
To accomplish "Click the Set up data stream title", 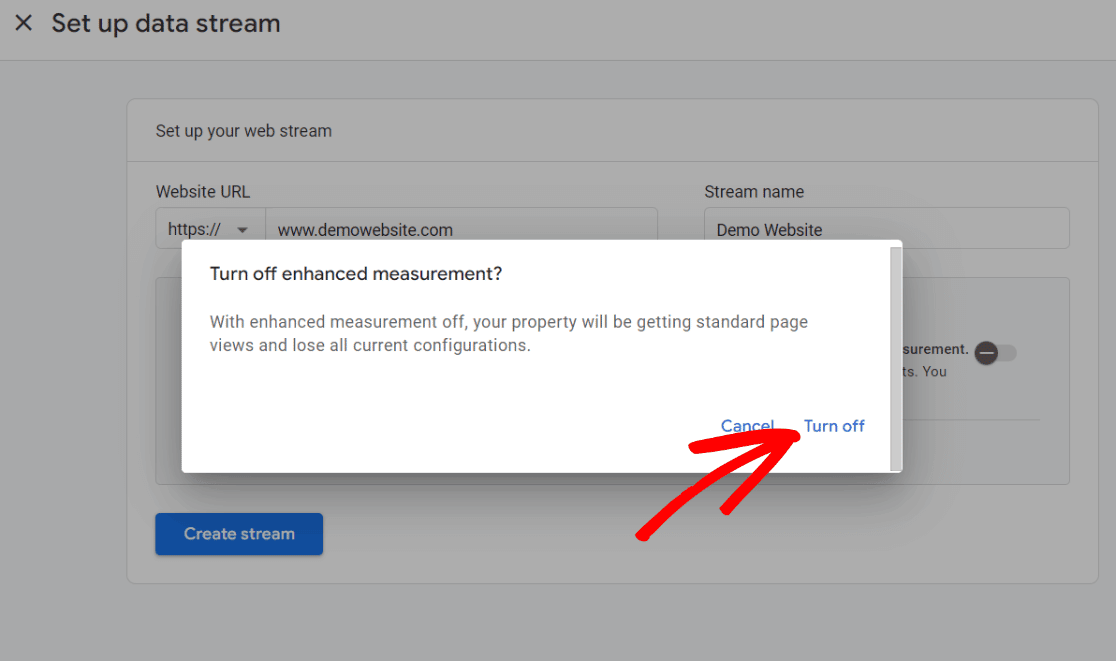I will [165, 23].
